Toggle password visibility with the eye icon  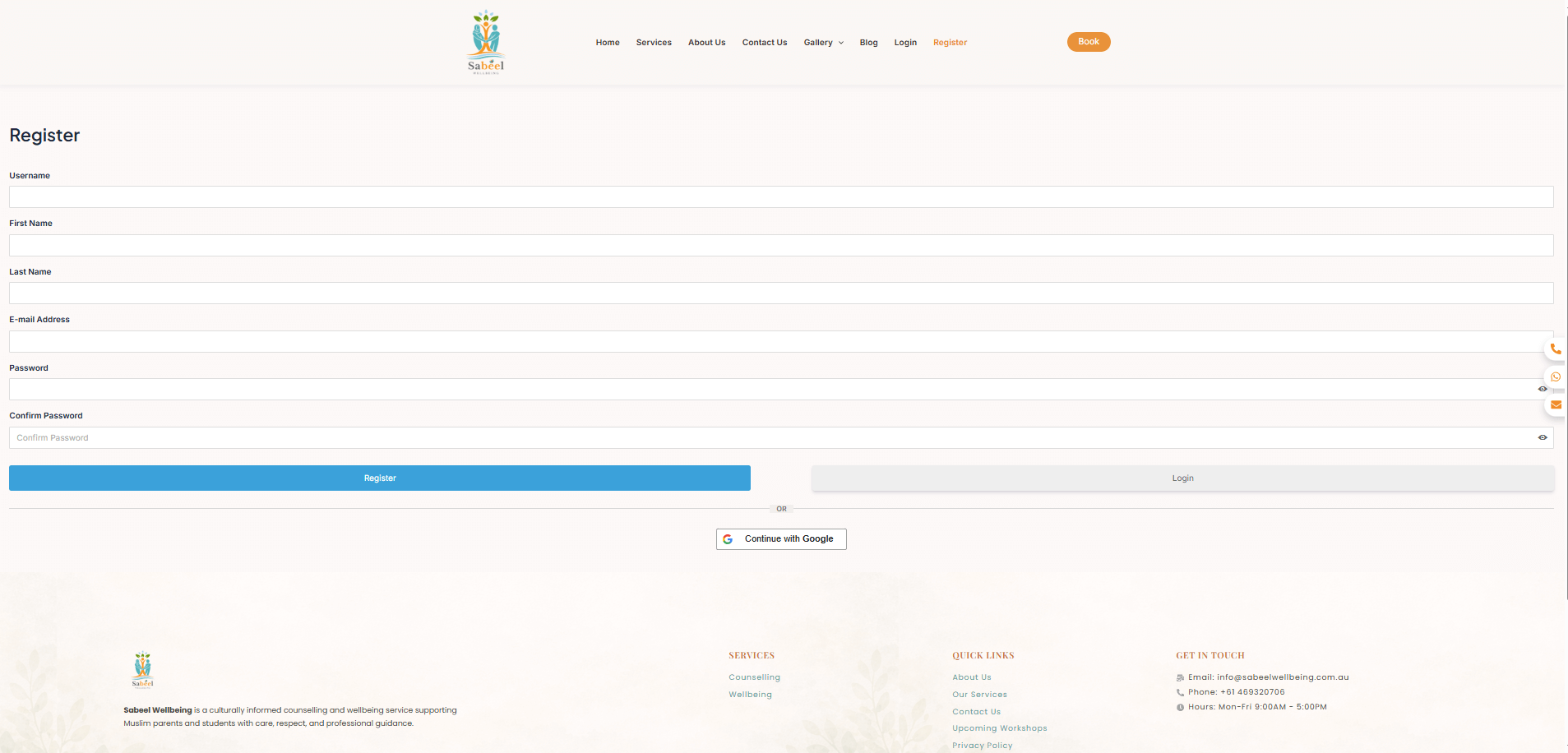pos(1543,389)
